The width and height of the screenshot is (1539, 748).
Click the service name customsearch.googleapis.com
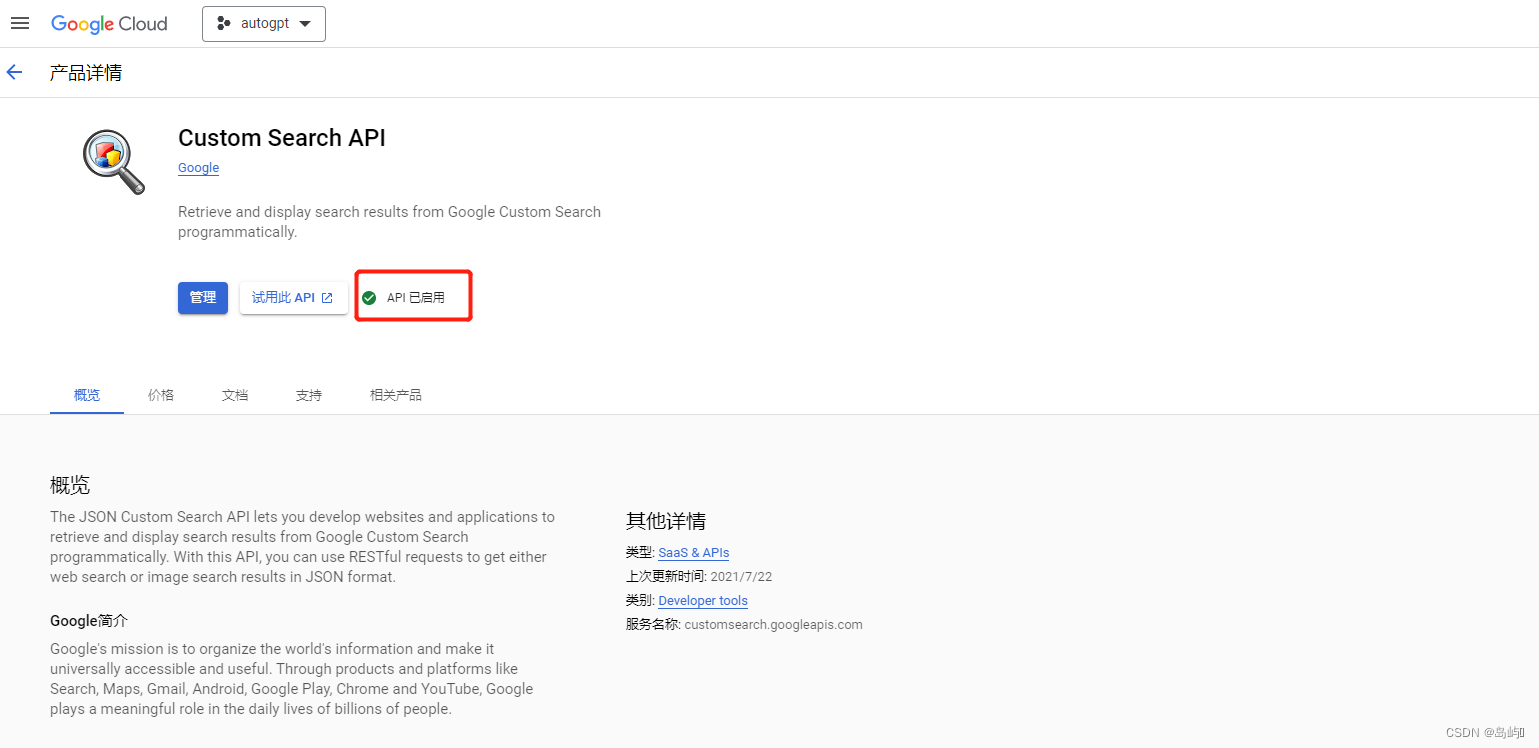tap(773, 625)
